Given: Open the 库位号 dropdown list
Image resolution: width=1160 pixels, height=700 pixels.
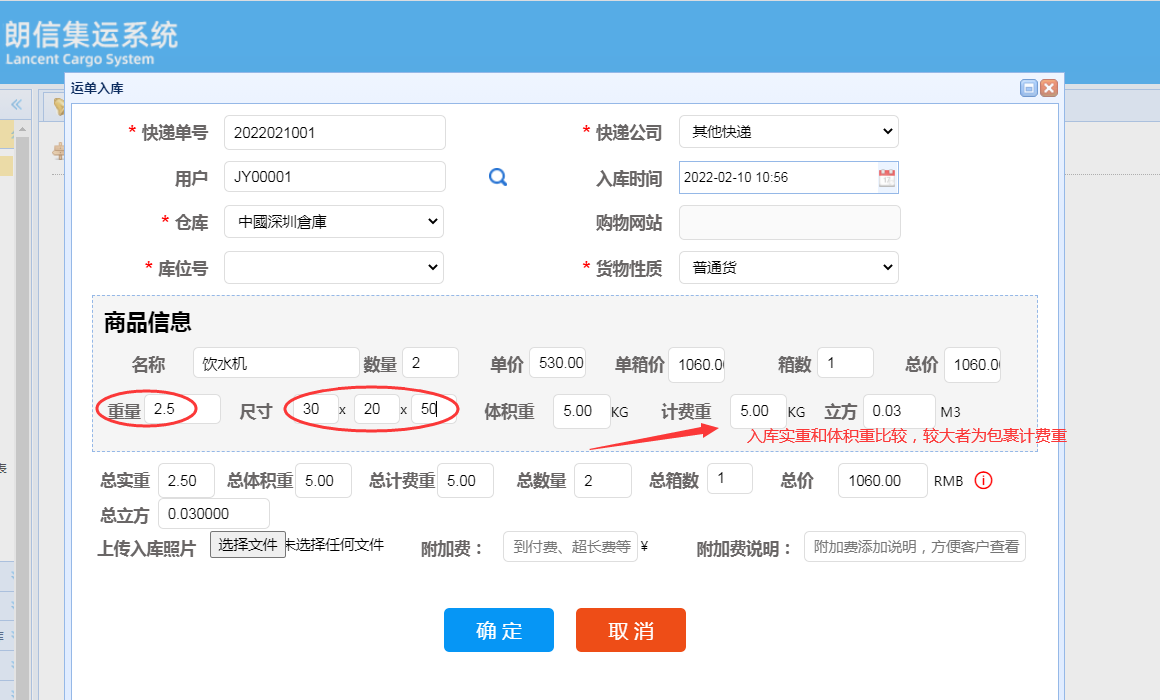Looking at the screenshot, I should (x=333, y=268).
